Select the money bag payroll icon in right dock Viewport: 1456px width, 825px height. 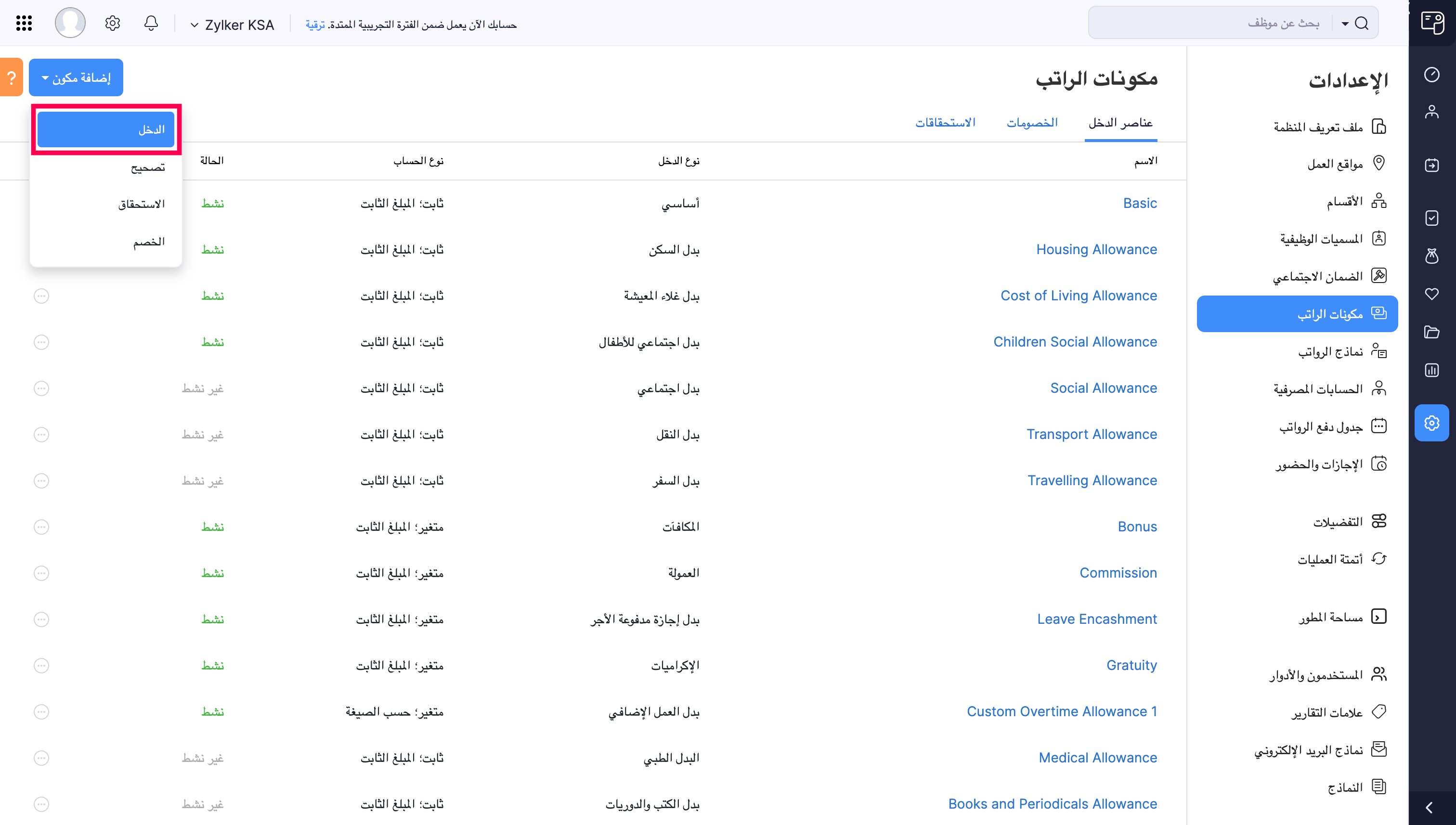click(1433, 256)
